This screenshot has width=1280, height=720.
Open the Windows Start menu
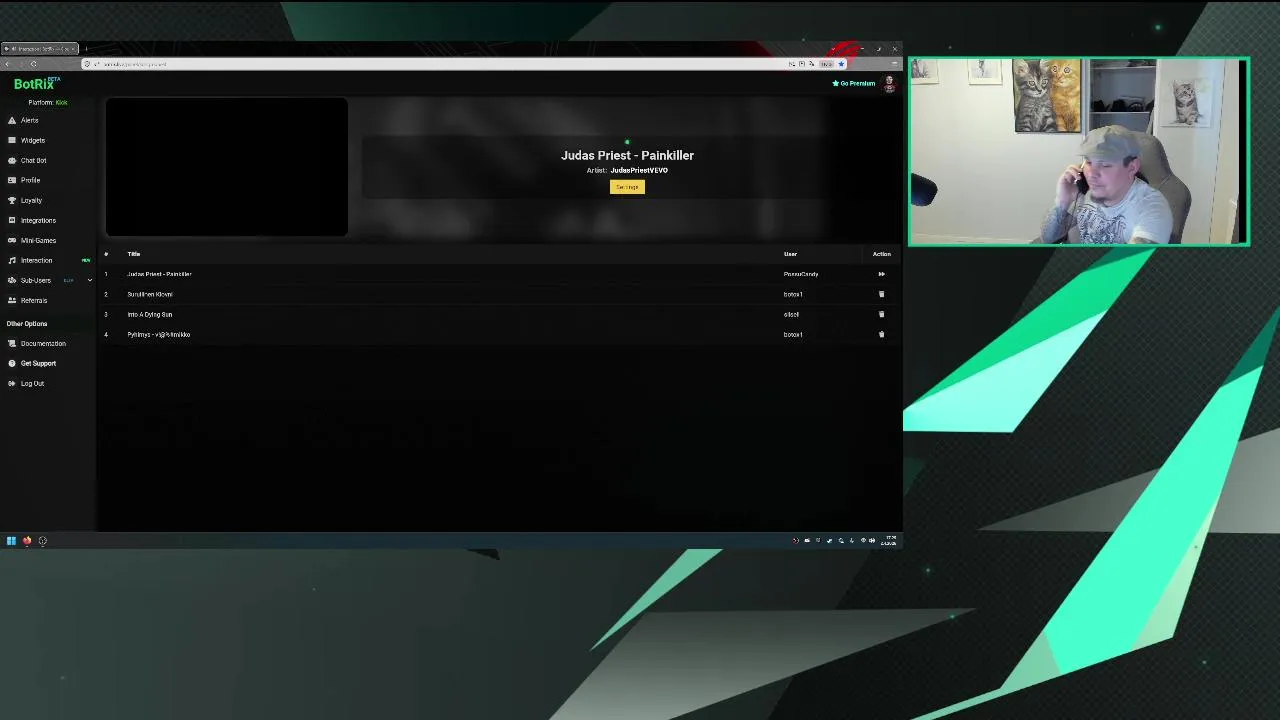pyautogui.click(x=11, y=541)
